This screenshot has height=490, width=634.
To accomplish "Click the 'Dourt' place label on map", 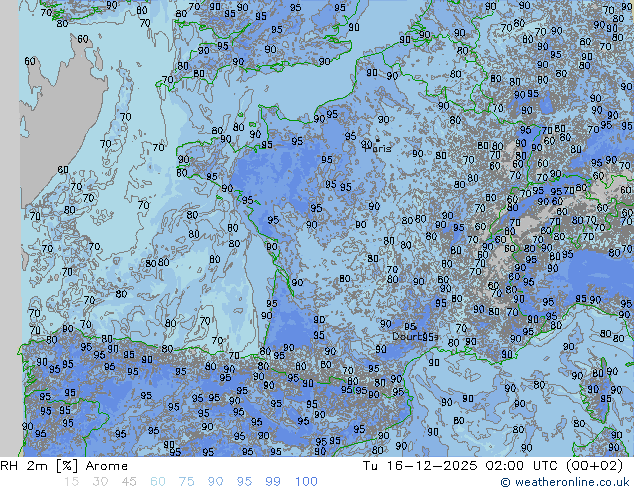I will [x=407, y=336].
